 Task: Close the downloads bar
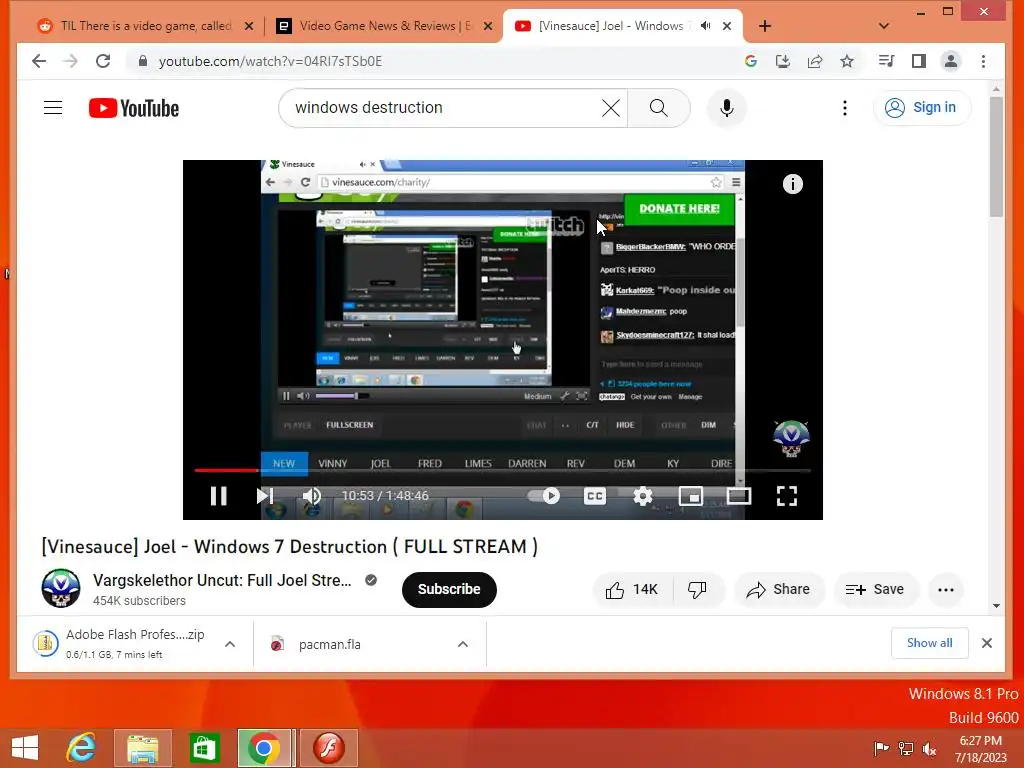coord(987,643)
